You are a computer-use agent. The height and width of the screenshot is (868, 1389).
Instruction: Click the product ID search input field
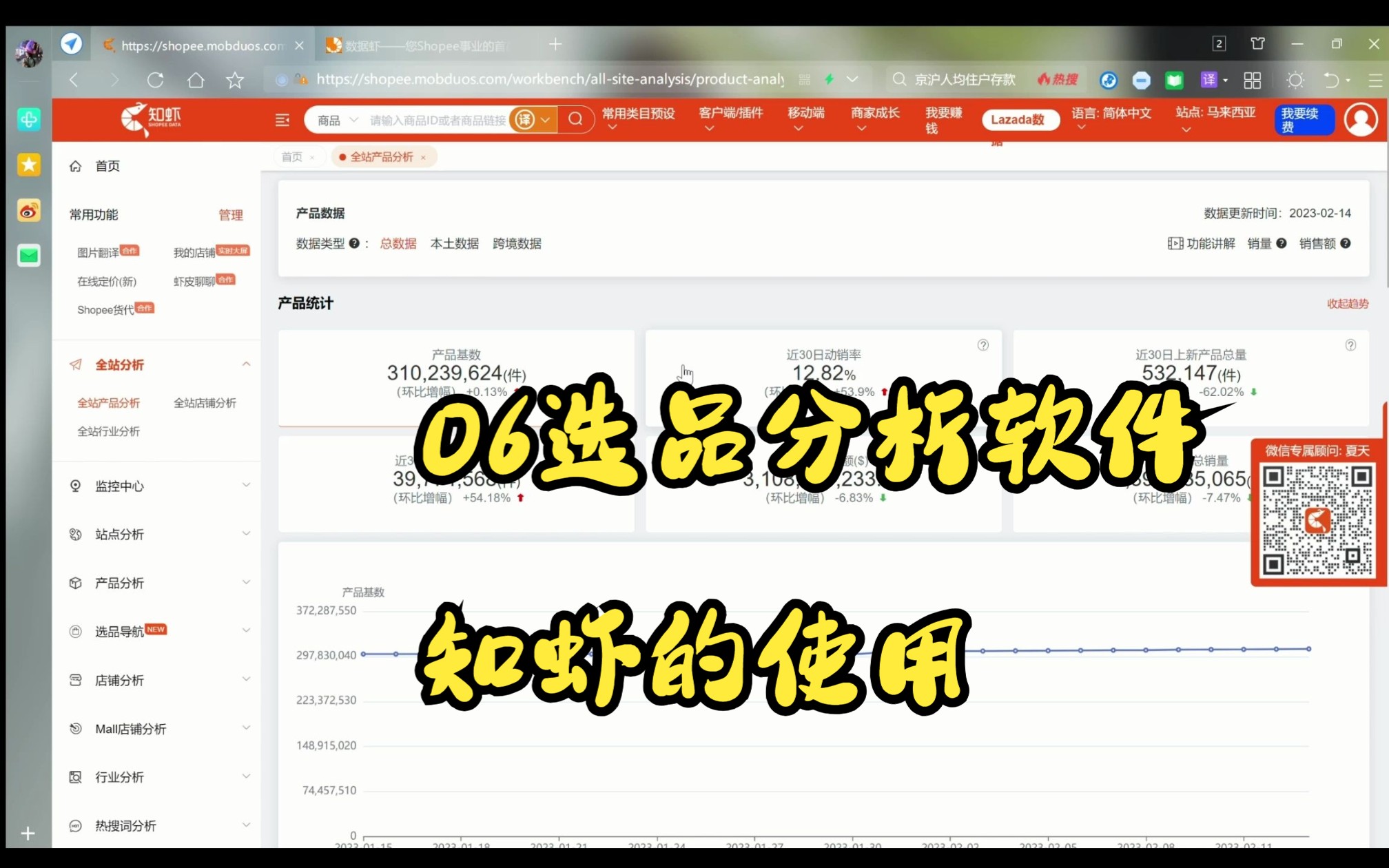pos(438,120)
